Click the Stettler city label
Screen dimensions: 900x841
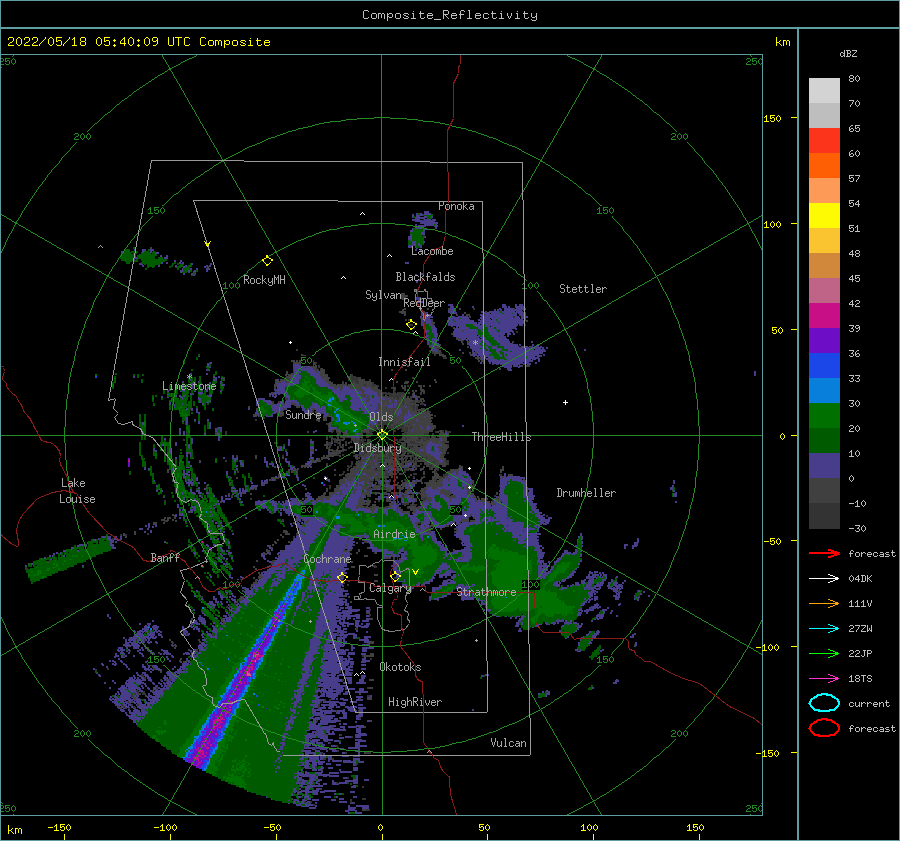pos(583,289)
